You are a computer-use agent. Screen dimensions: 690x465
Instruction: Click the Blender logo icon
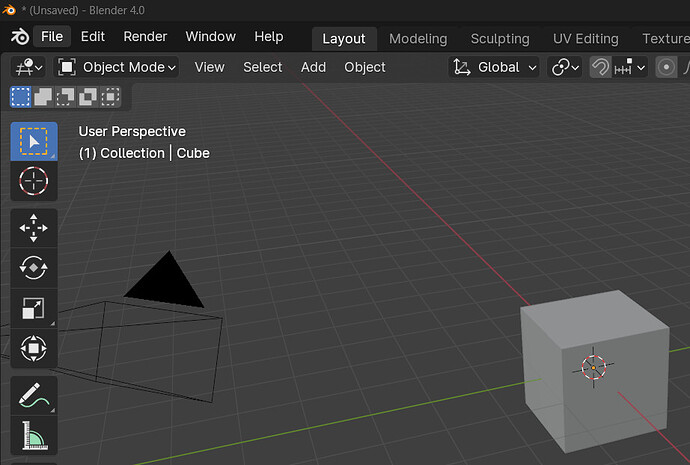19,37
